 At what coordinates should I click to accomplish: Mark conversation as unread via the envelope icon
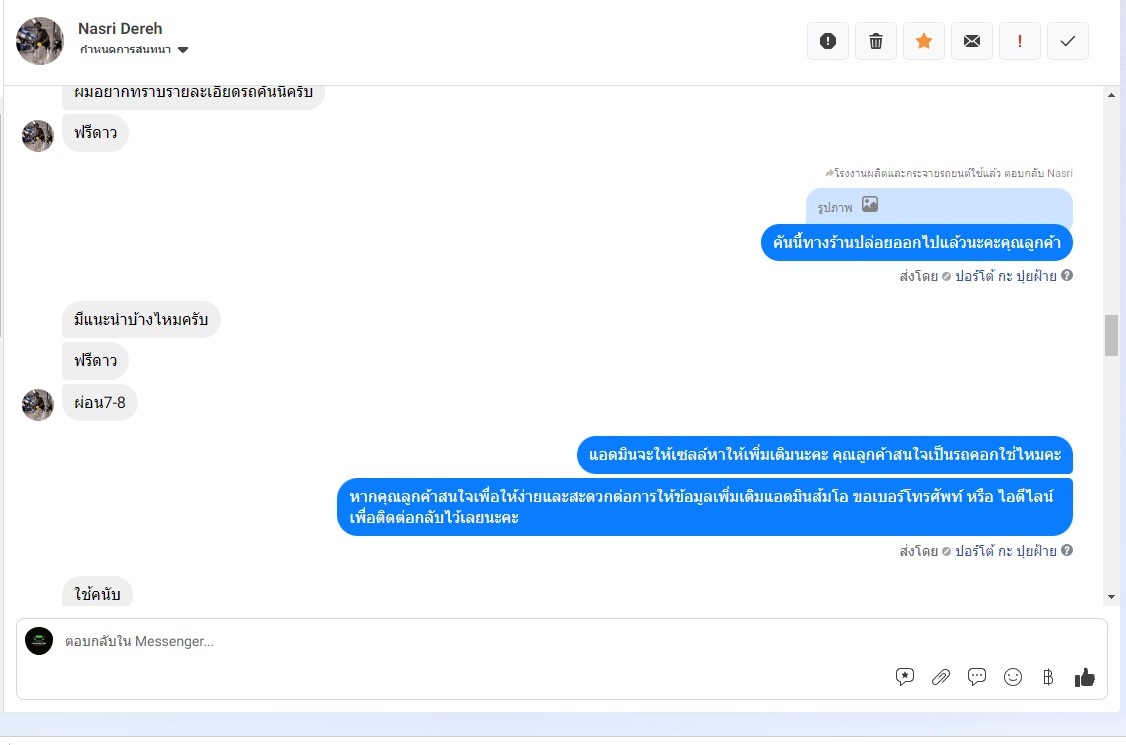coord(972,41)
